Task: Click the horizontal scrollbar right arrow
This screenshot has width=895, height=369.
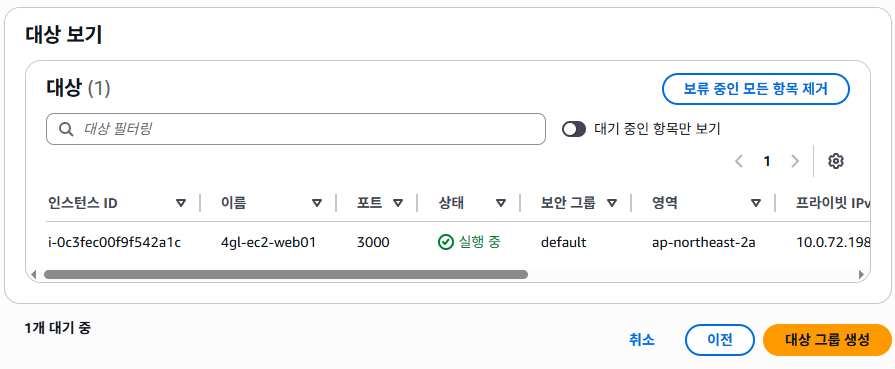Action: tap(861, 275)
